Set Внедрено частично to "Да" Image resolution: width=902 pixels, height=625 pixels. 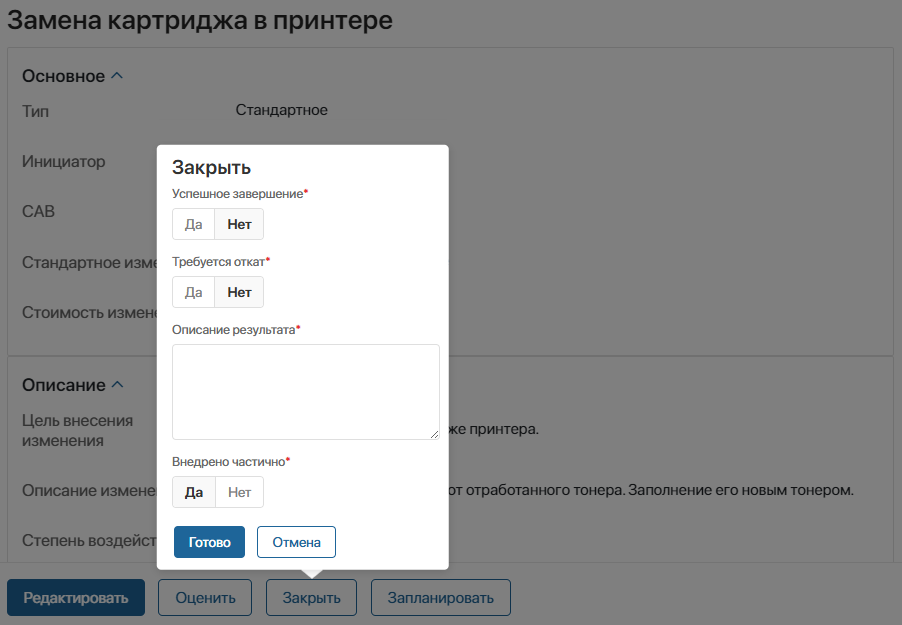194,492
